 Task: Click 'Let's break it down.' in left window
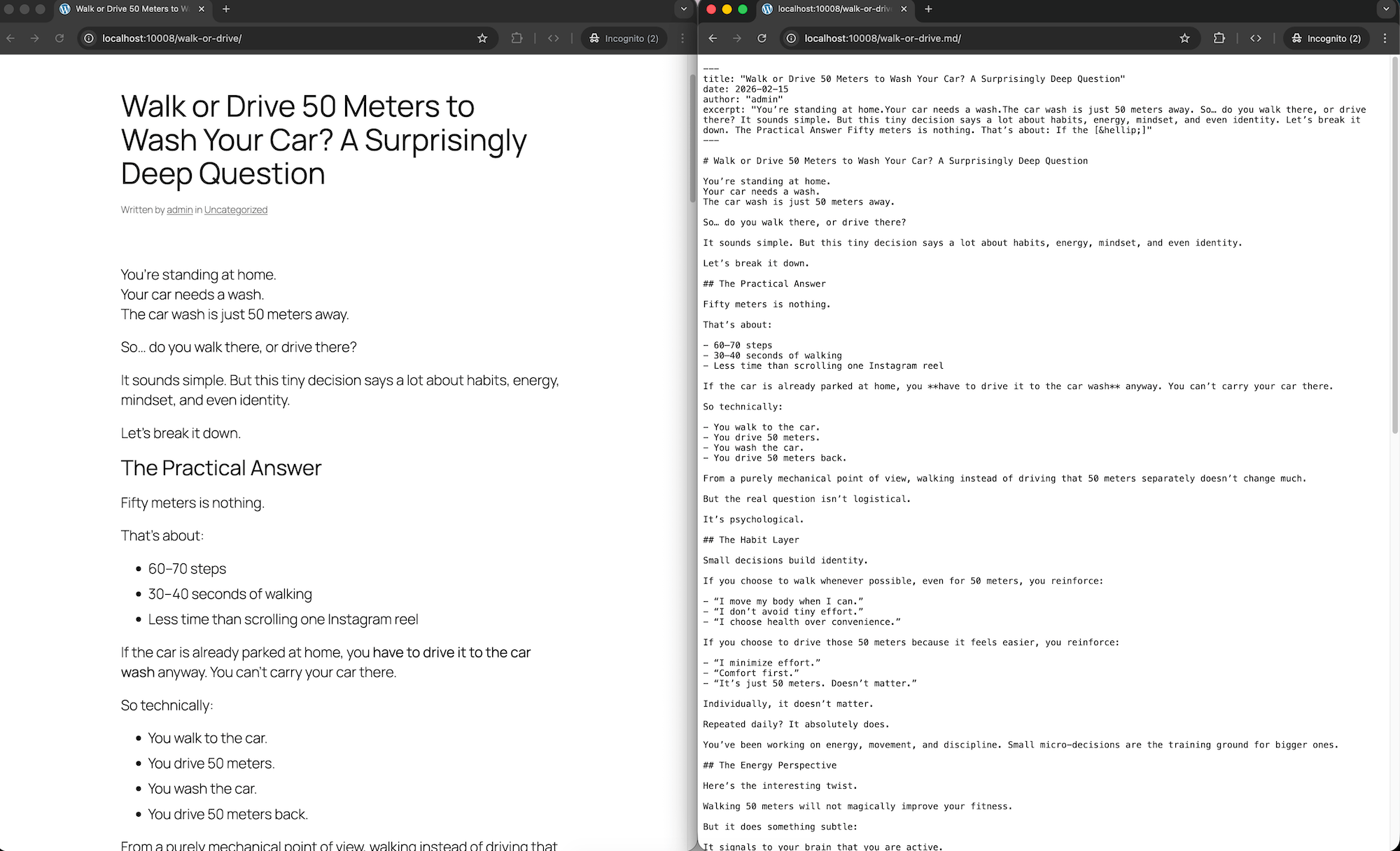point(181,433)
